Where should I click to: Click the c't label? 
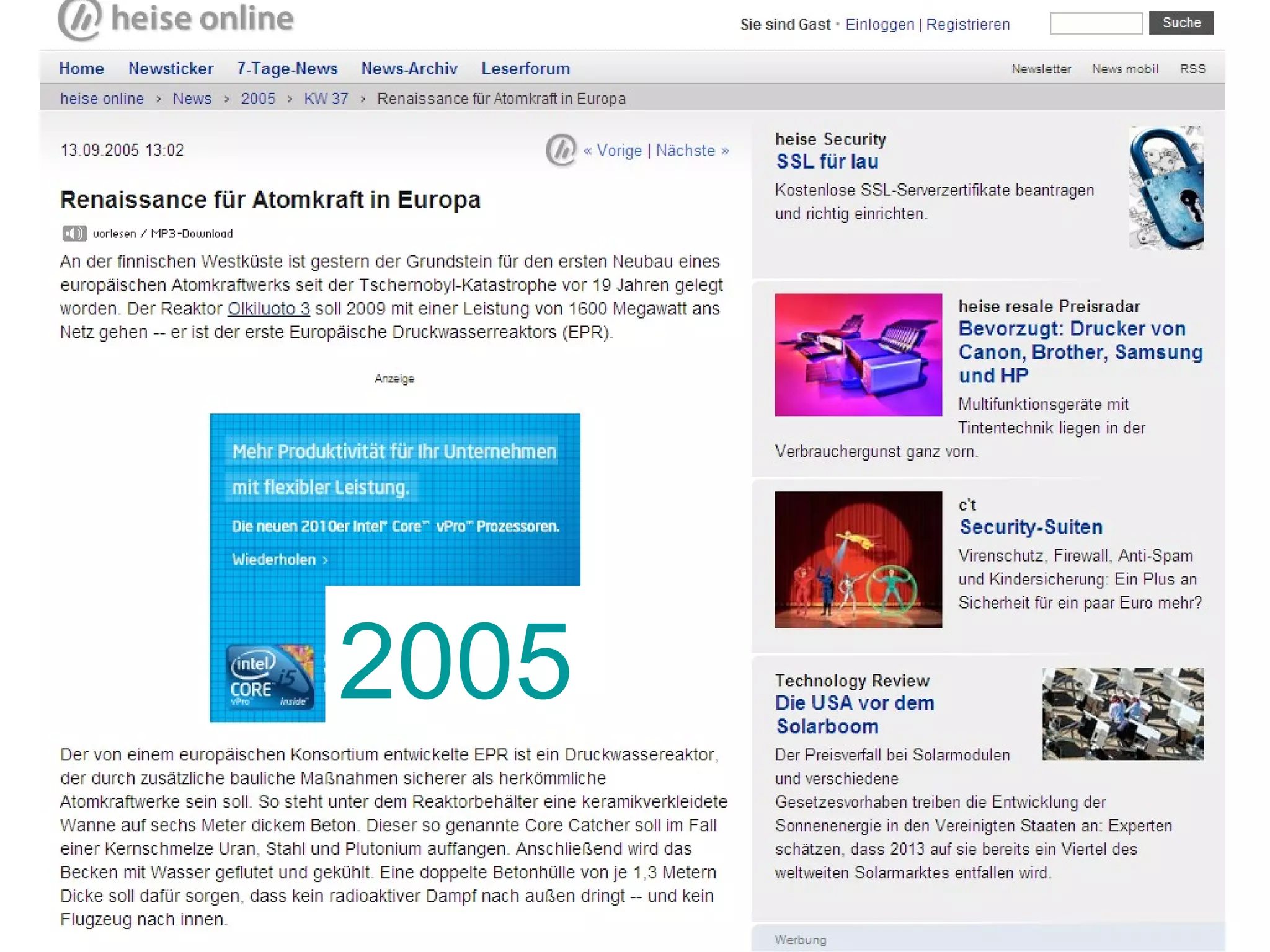[x=967, y=505]
